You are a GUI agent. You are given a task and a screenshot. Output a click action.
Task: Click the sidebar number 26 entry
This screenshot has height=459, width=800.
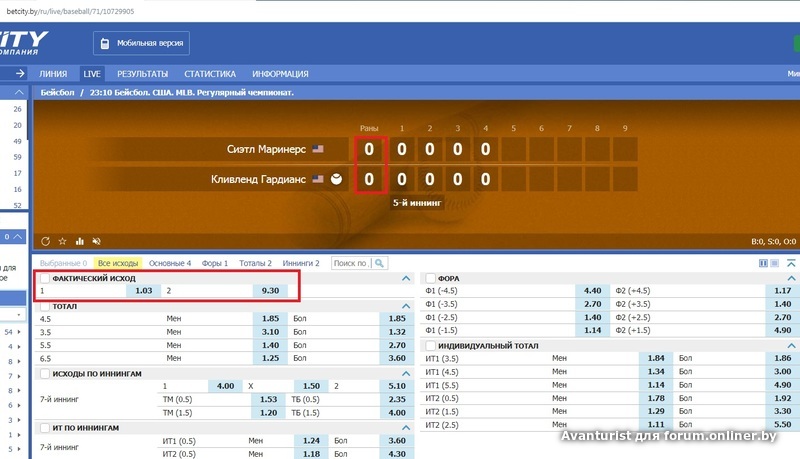click(x=17, y=109)
